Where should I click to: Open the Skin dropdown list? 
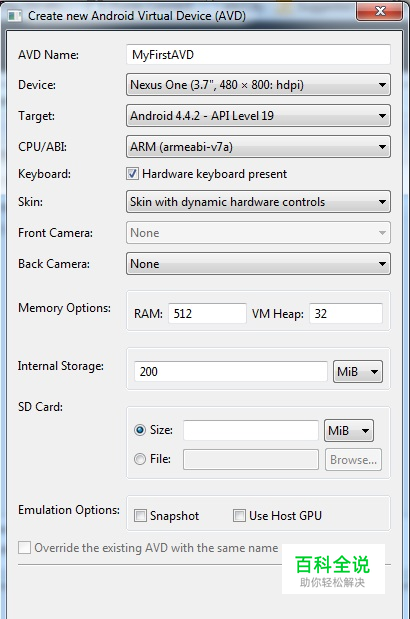click(258, 202)
